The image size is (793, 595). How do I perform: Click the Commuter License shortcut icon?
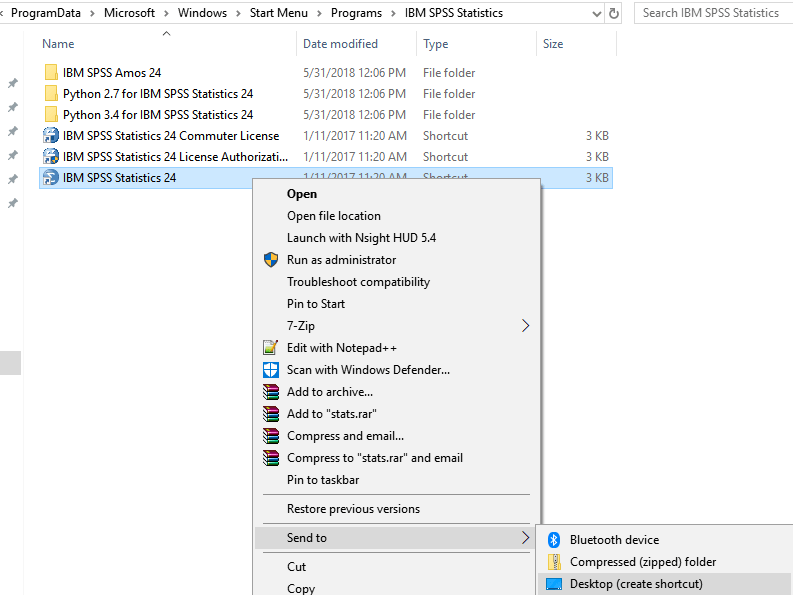coord(51,136)
